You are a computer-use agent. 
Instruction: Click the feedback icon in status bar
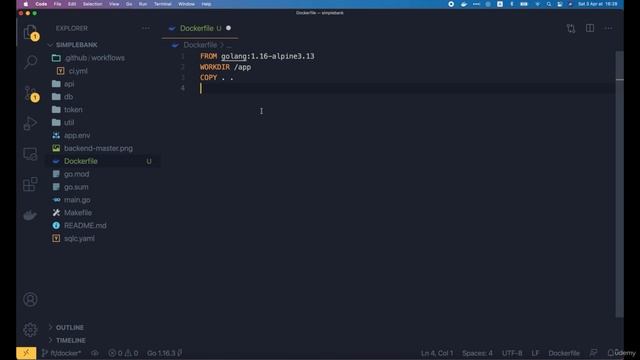coord(593,353)
